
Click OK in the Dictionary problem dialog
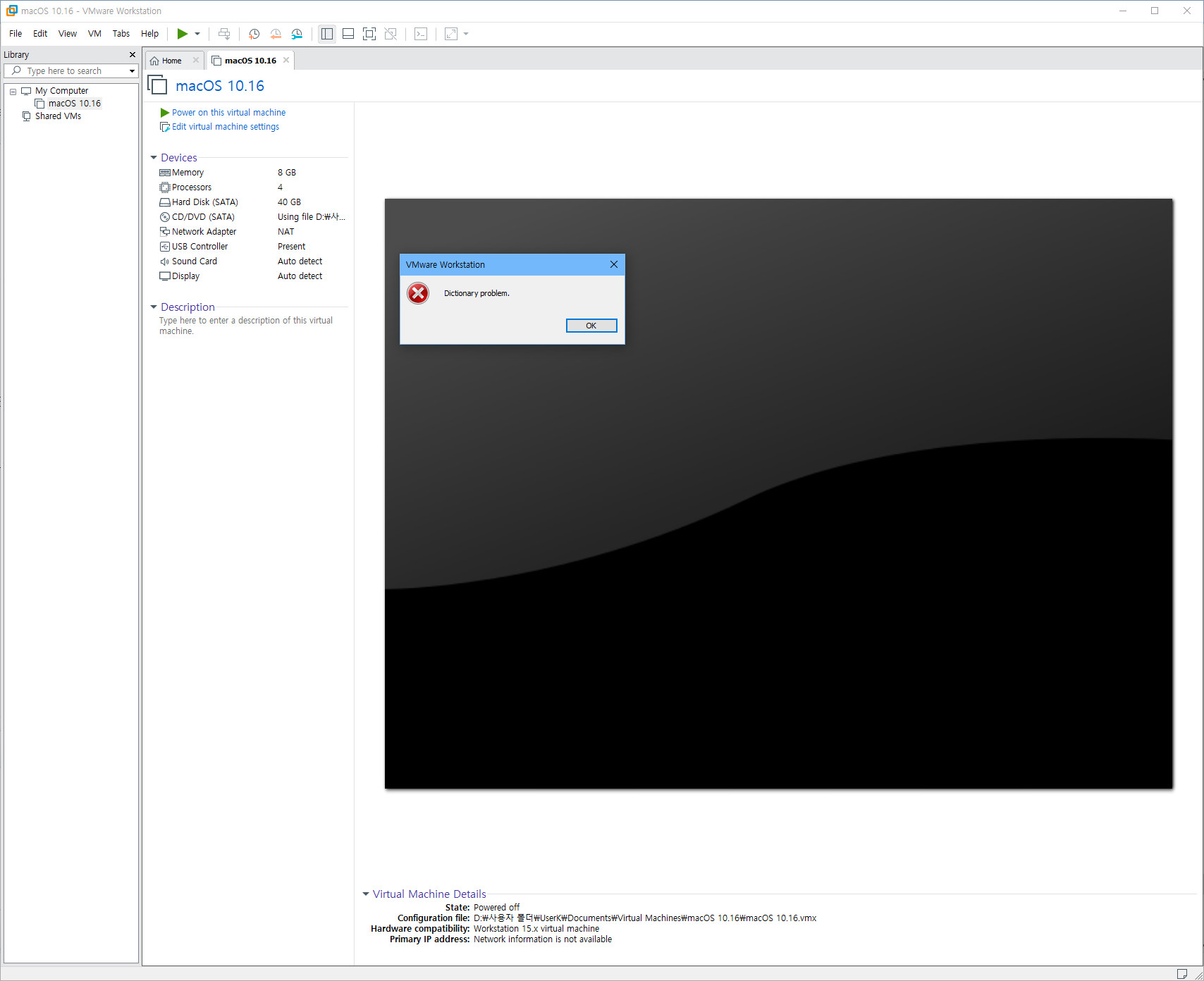591,326
